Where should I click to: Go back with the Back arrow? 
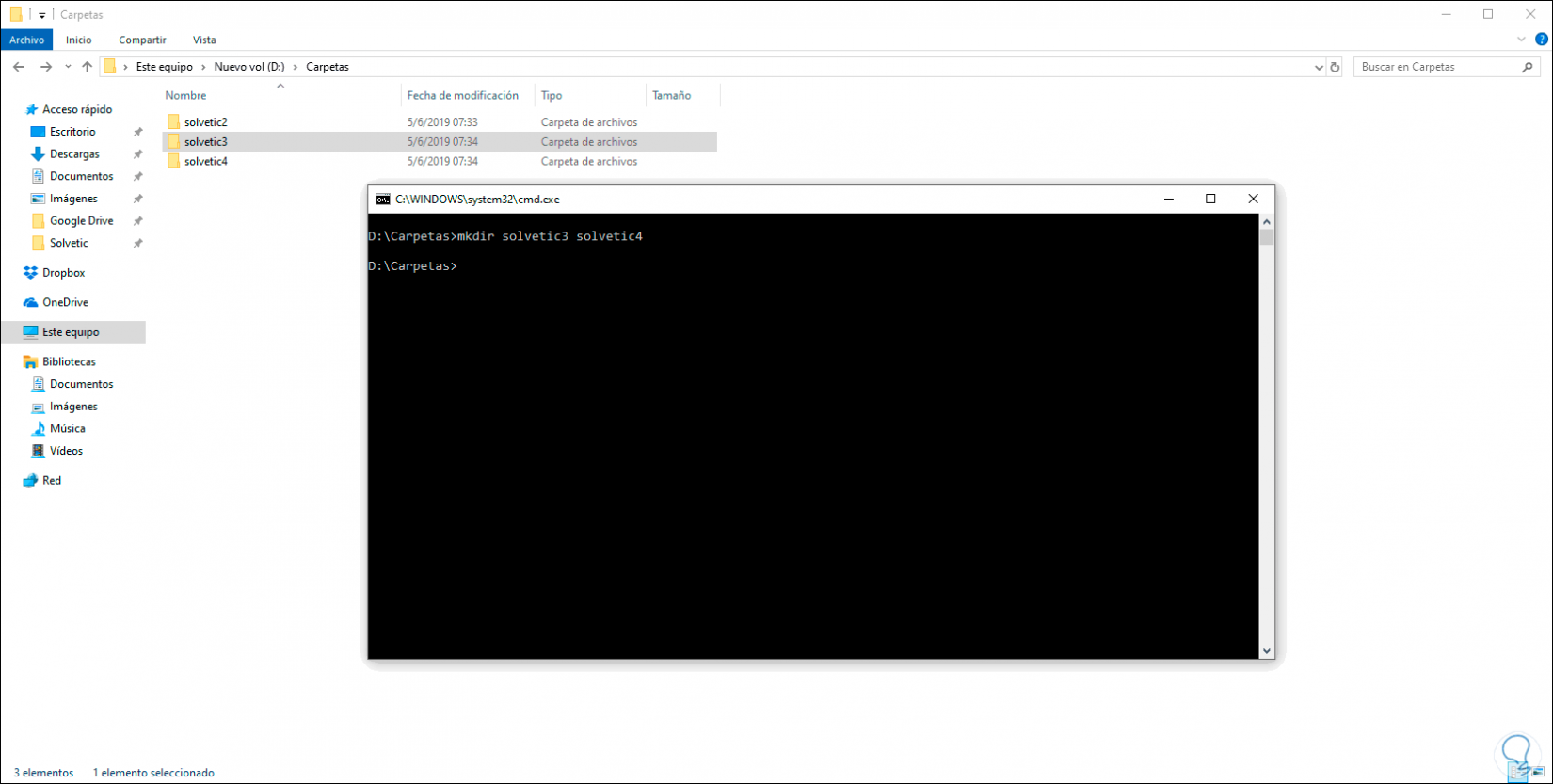tap(19, 67)
